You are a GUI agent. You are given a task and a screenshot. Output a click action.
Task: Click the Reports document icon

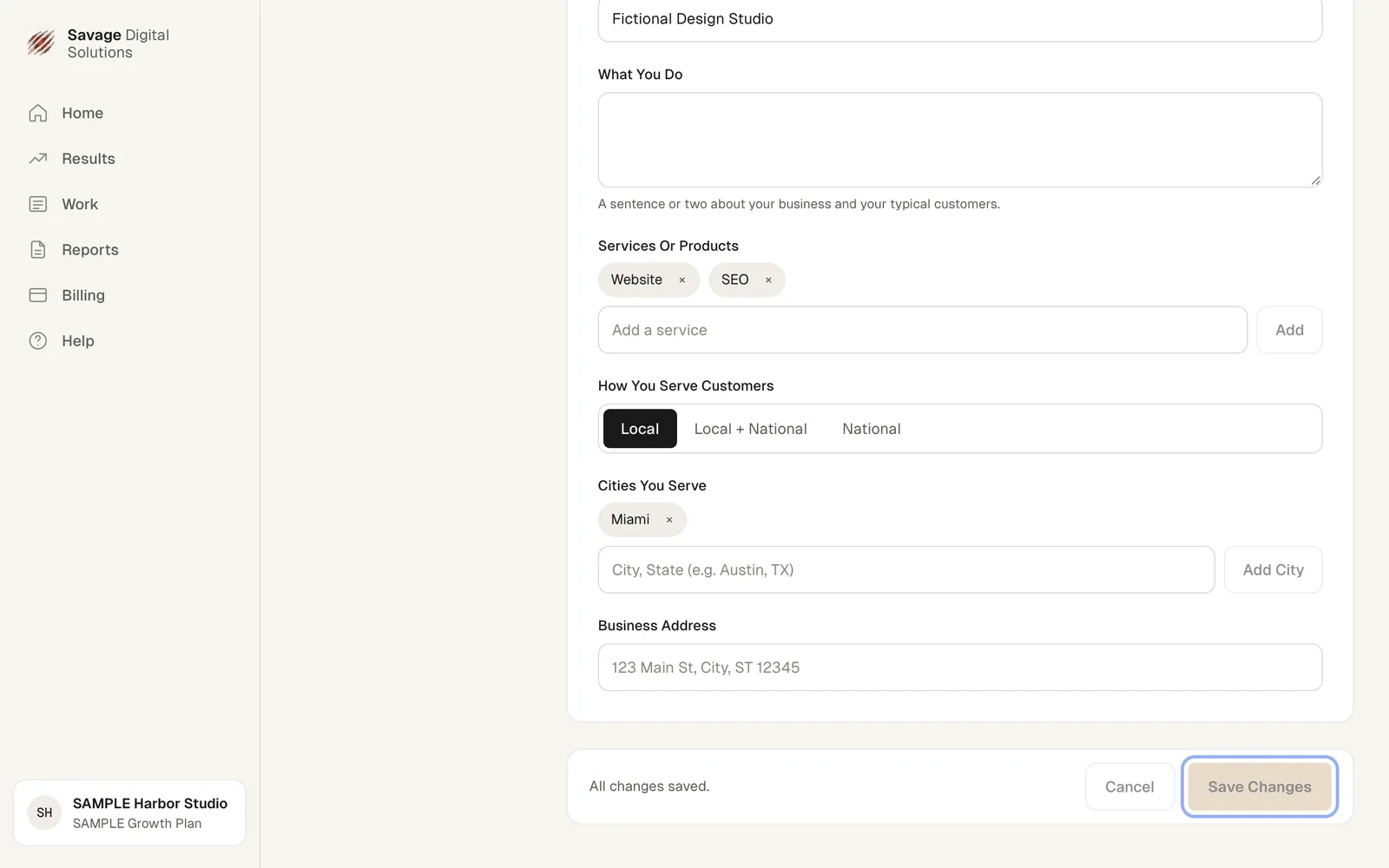pos(38,250)
